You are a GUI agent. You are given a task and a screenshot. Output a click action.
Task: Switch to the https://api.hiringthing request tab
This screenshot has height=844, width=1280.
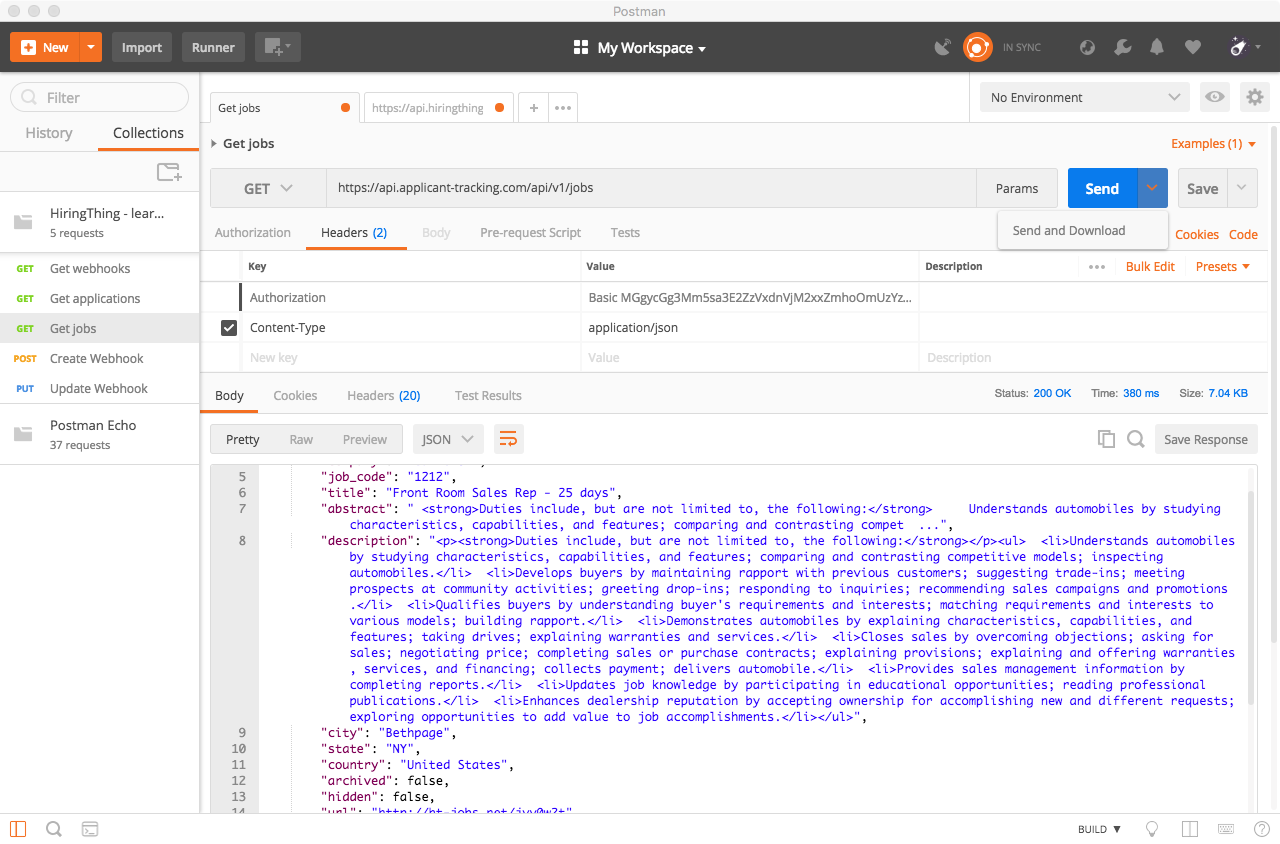[x=437, y=108]
